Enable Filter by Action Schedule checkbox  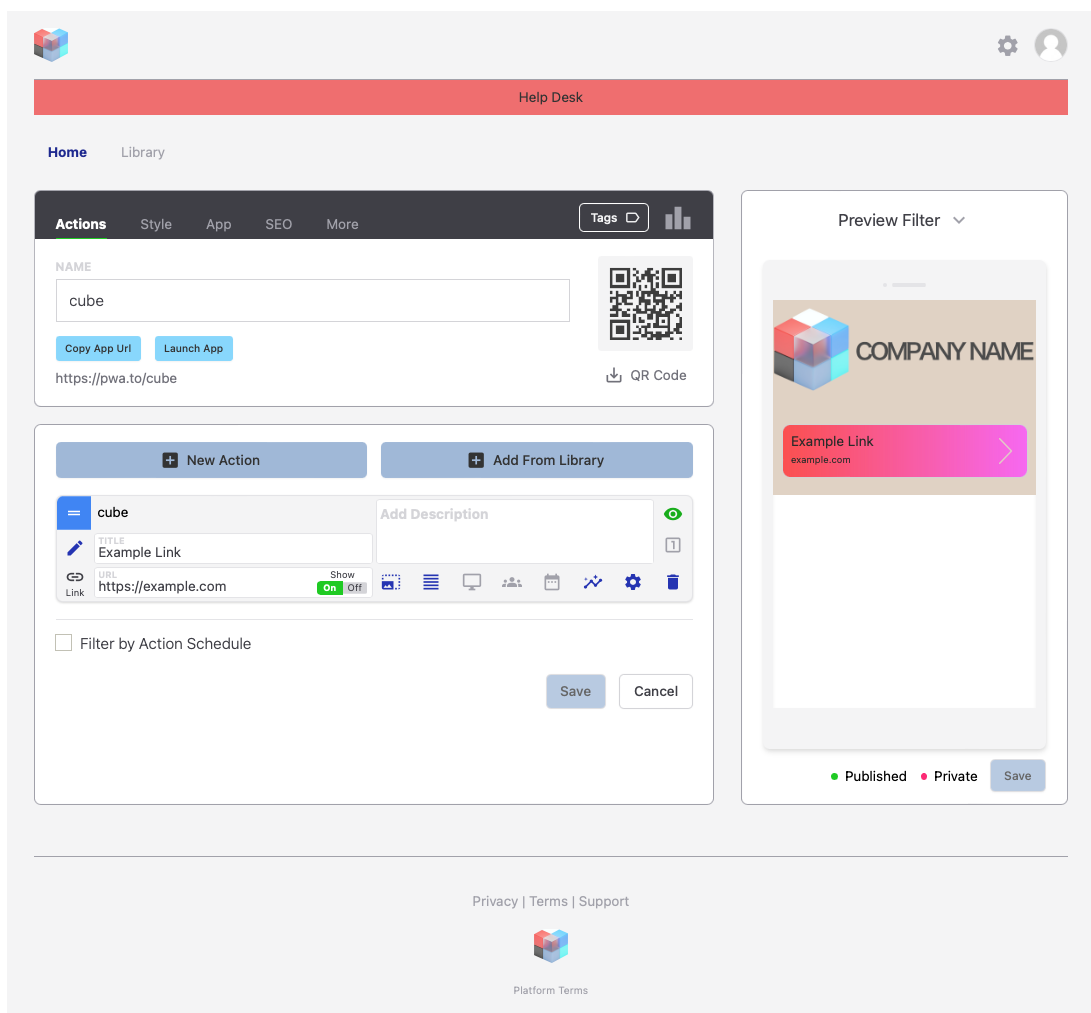coord(64,643)
